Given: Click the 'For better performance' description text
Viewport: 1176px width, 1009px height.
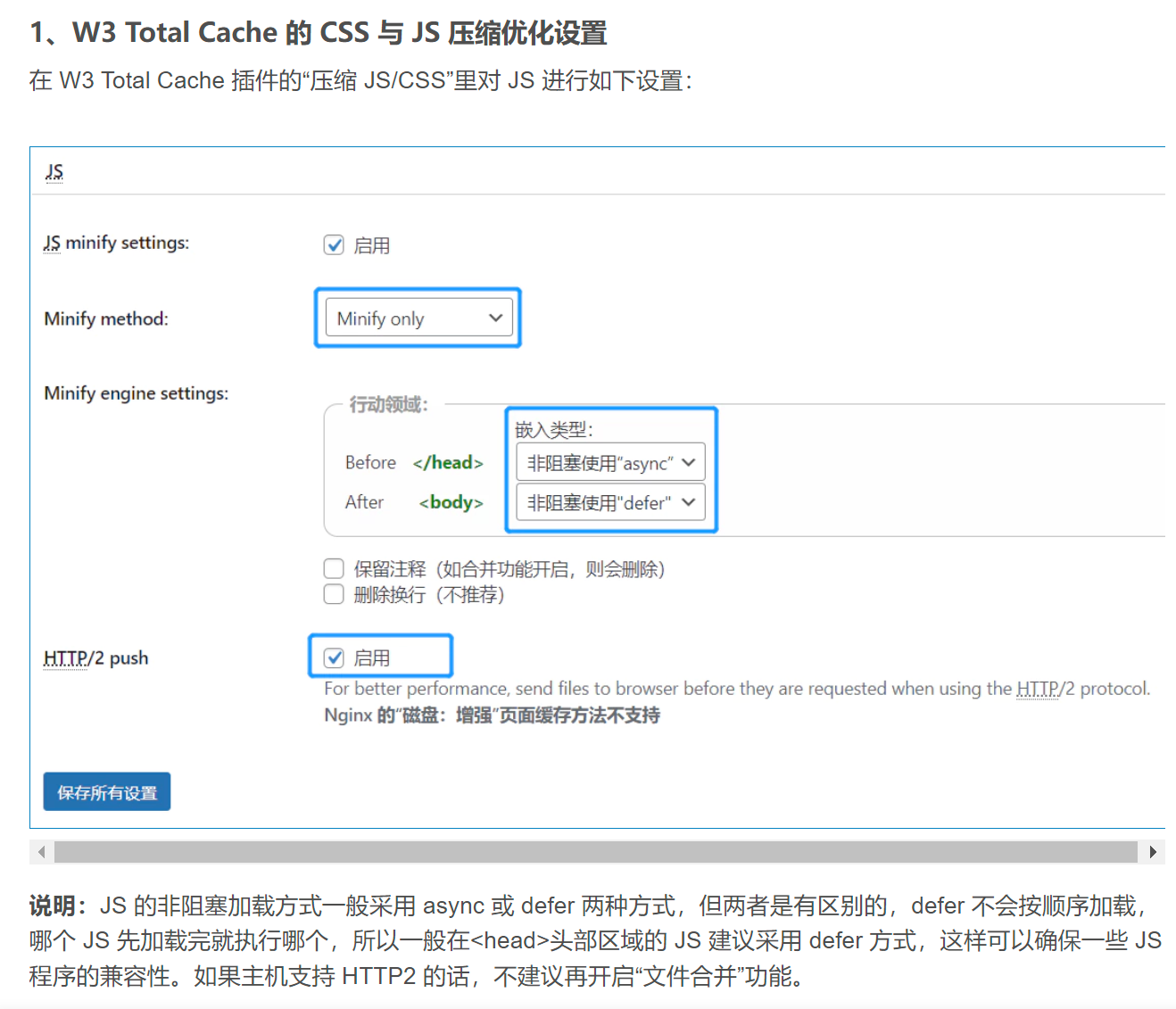Looking at the screenshot, I should click(737, 689).
